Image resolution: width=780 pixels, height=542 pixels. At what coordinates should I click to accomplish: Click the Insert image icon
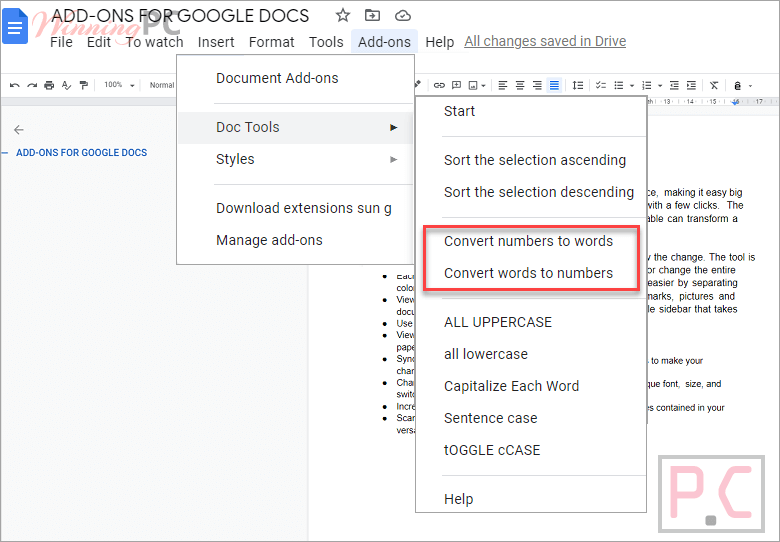[x=473, y=86]
